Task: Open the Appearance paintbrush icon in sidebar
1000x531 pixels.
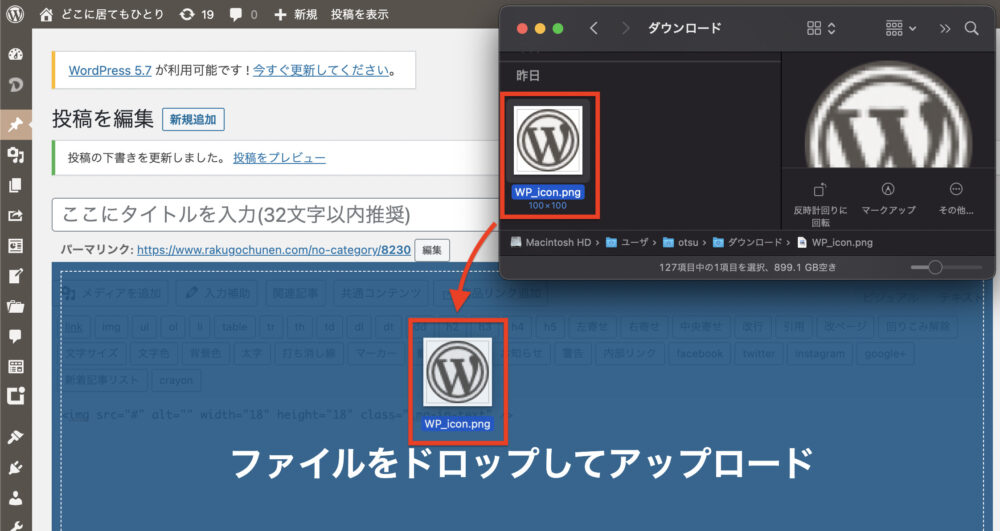Action: pos(15,437)
